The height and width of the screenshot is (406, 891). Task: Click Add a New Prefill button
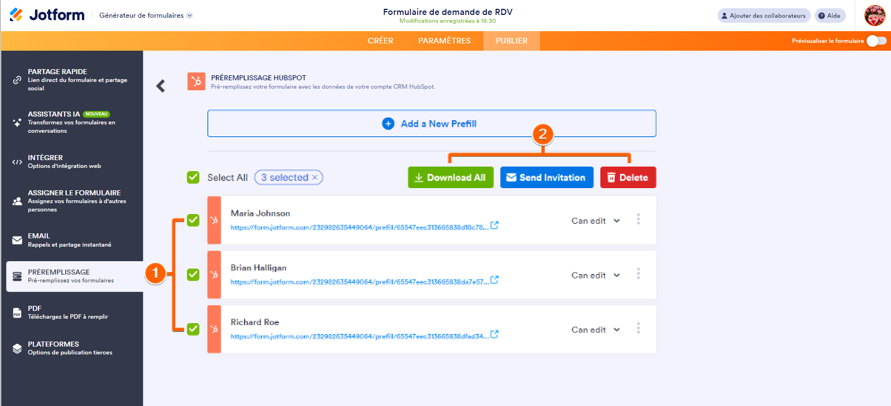tap(431, 123)
